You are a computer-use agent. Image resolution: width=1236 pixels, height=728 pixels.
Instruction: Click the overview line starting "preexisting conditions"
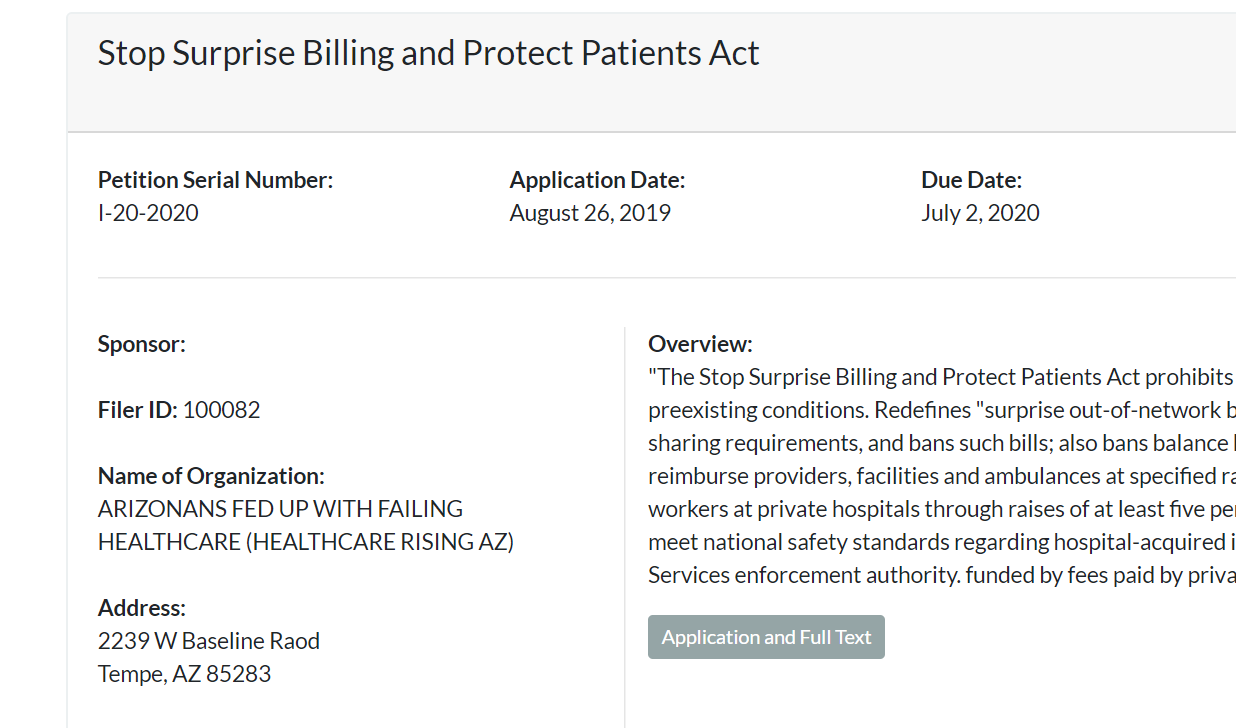[940, 410]
